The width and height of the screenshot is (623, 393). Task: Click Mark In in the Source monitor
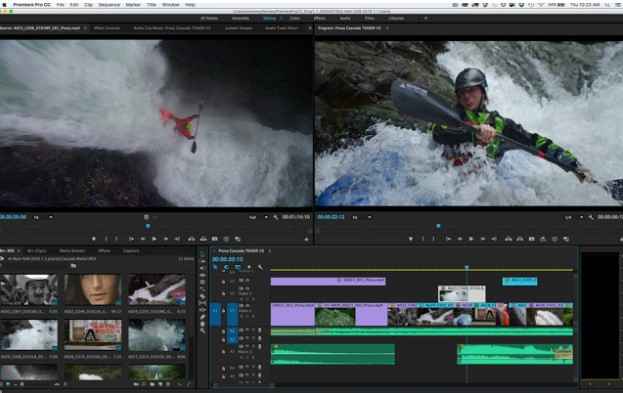(x=106, y=239)
